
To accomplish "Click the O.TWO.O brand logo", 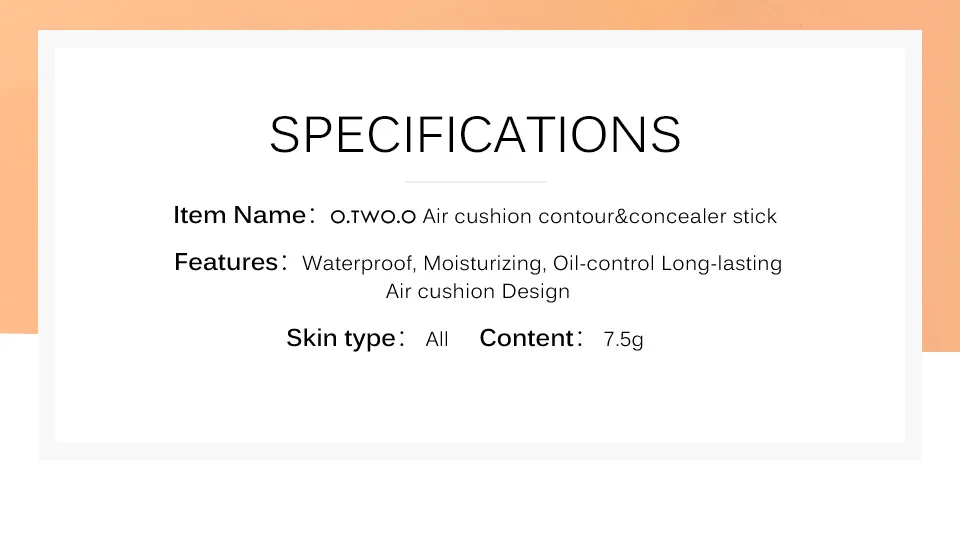I will [x=373, y=216].
